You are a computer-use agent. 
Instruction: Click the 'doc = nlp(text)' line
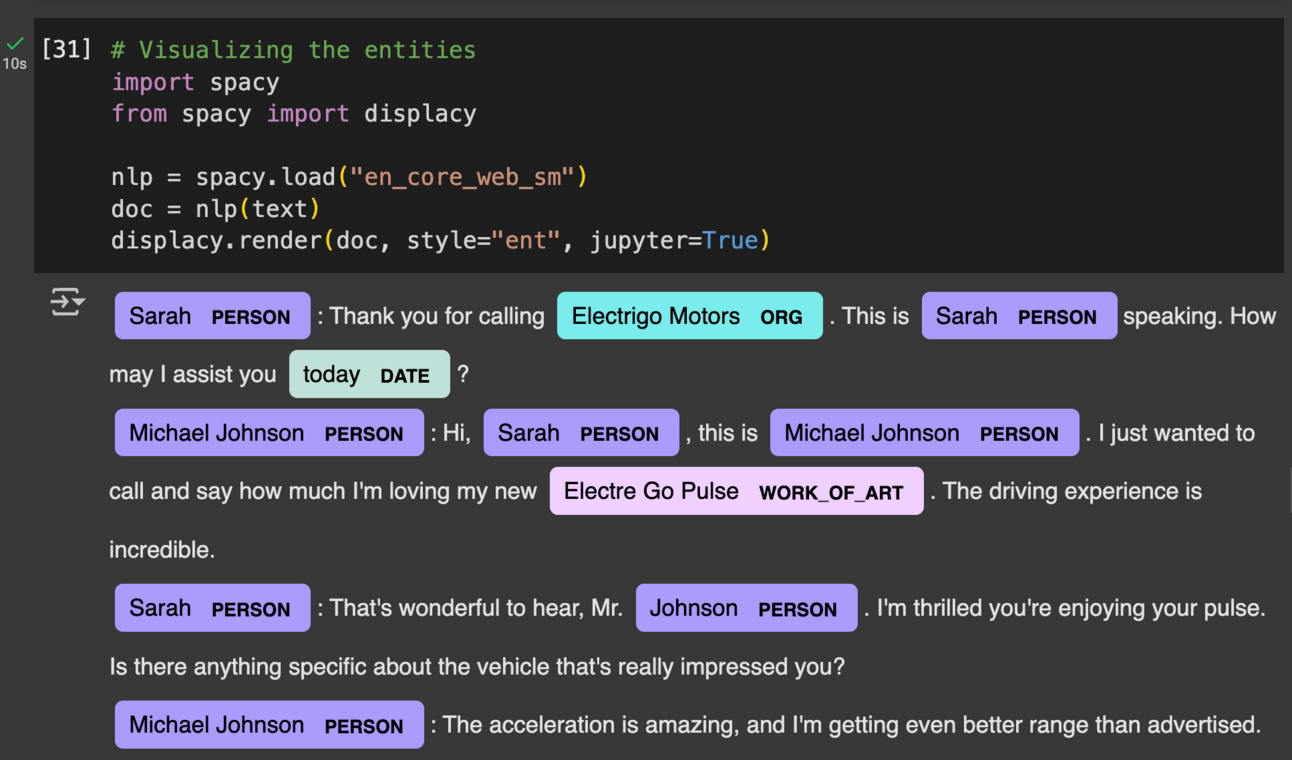[x=216, y=209]
